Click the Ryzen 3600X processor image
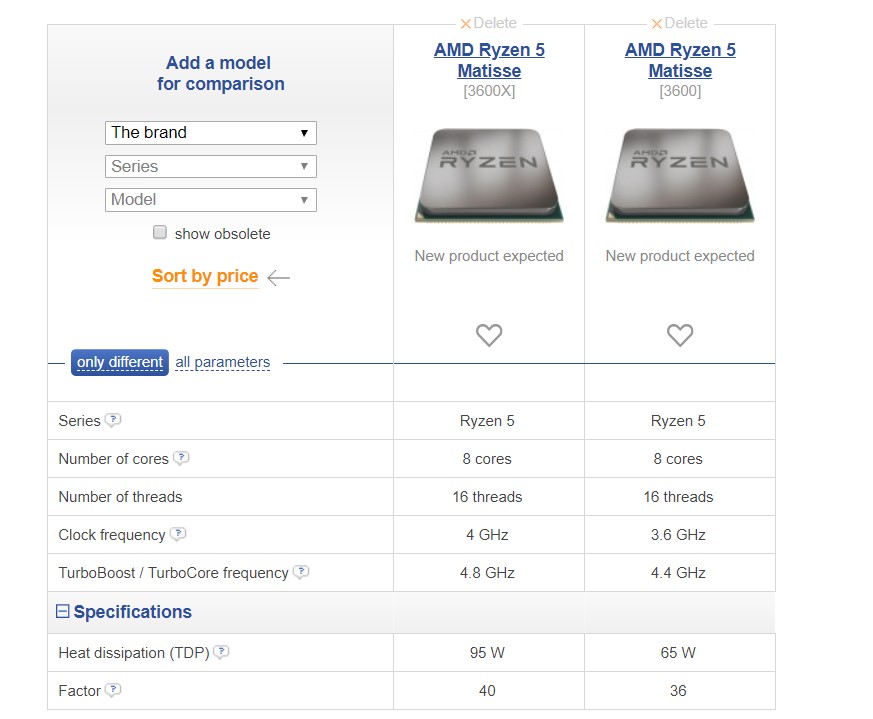The height and width of the screenshot is (719, 873). (489, 175)
